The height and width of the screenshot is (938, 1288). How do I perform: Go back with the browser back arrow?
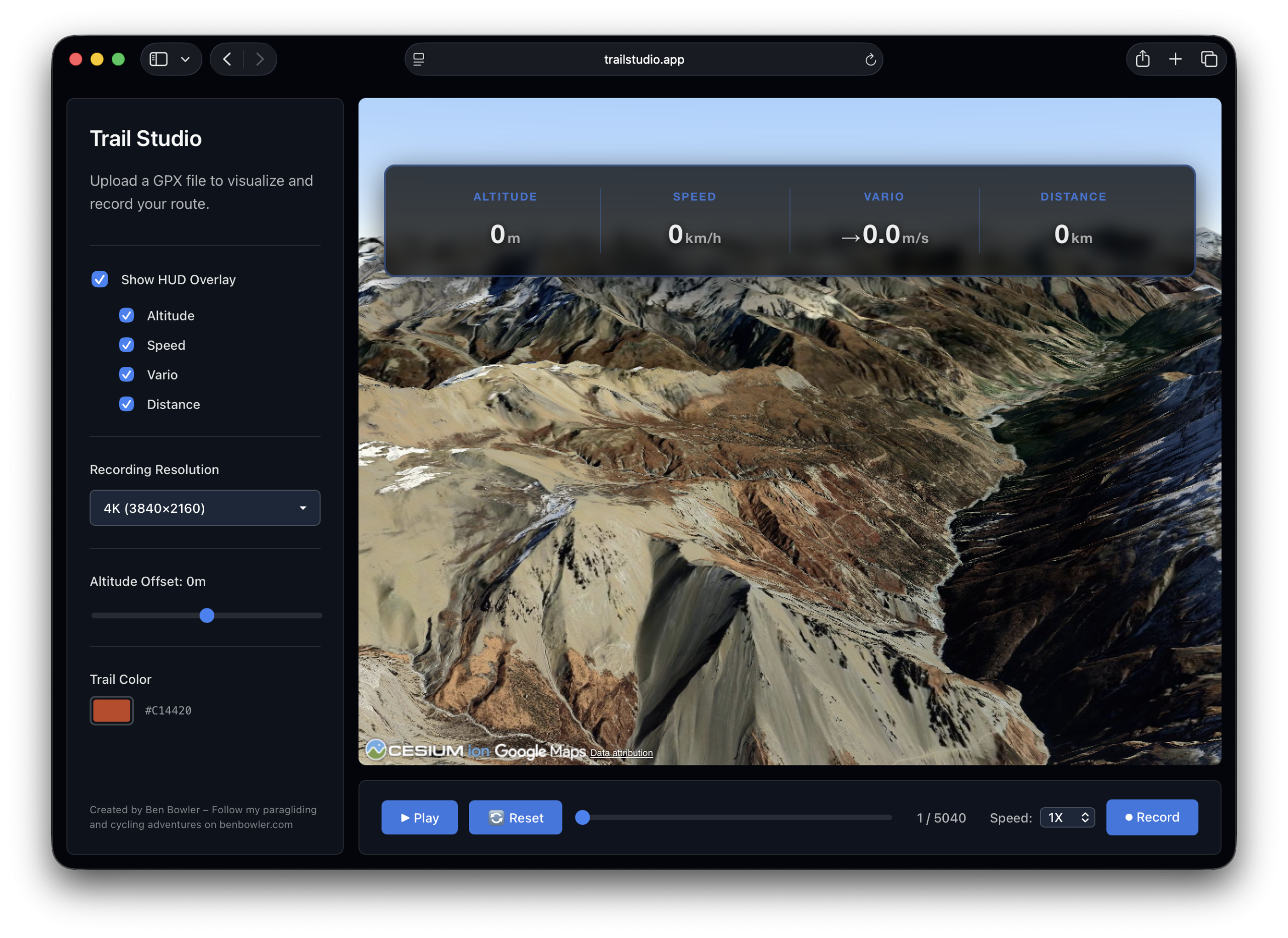227,59
